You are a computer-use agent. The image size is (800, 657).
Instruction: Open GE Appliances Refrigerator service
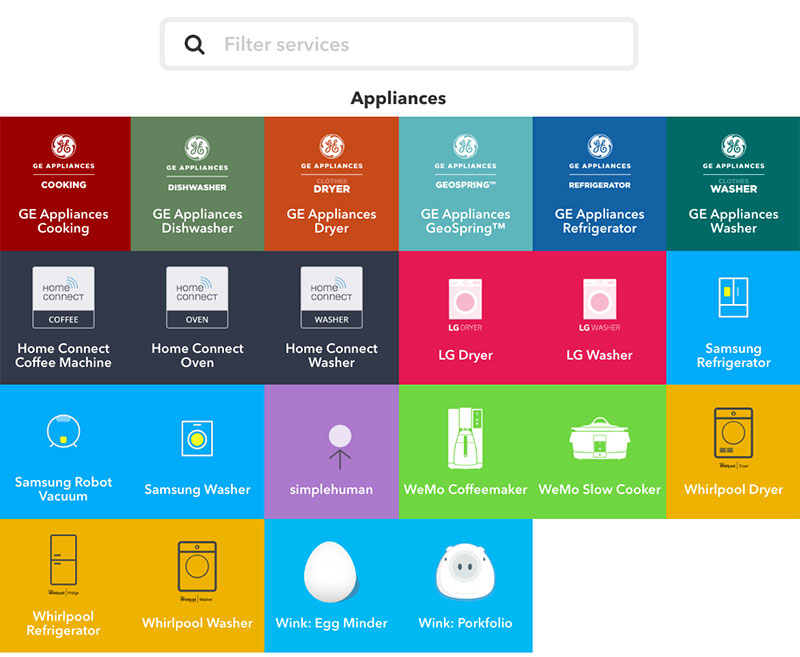(600, 184)
